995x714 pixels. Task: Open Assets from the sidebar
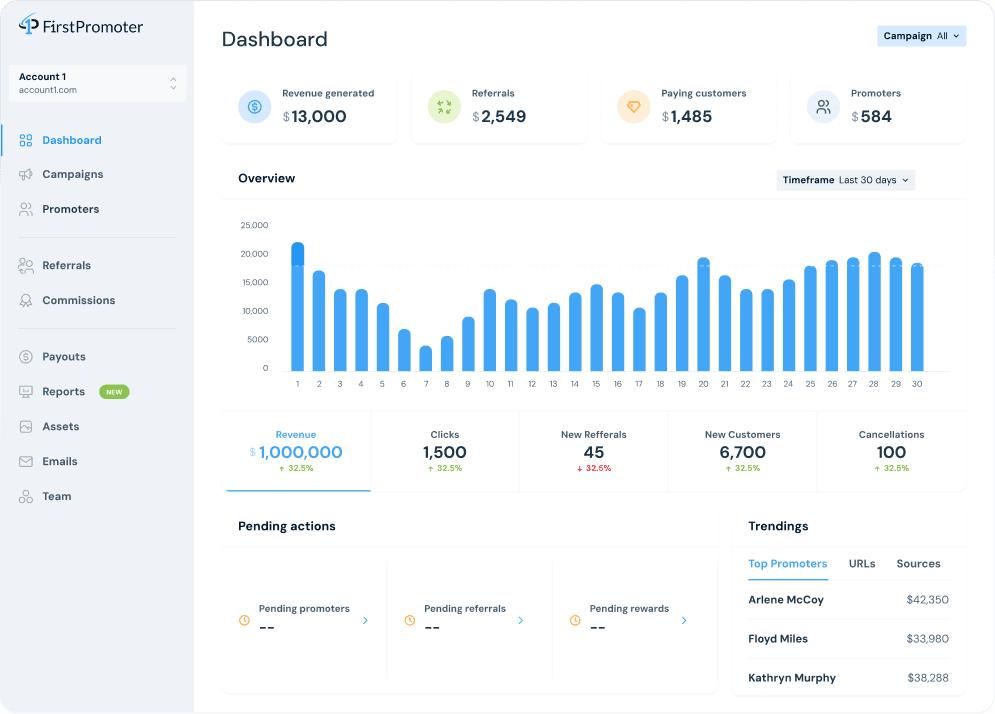tap(61, 426)
